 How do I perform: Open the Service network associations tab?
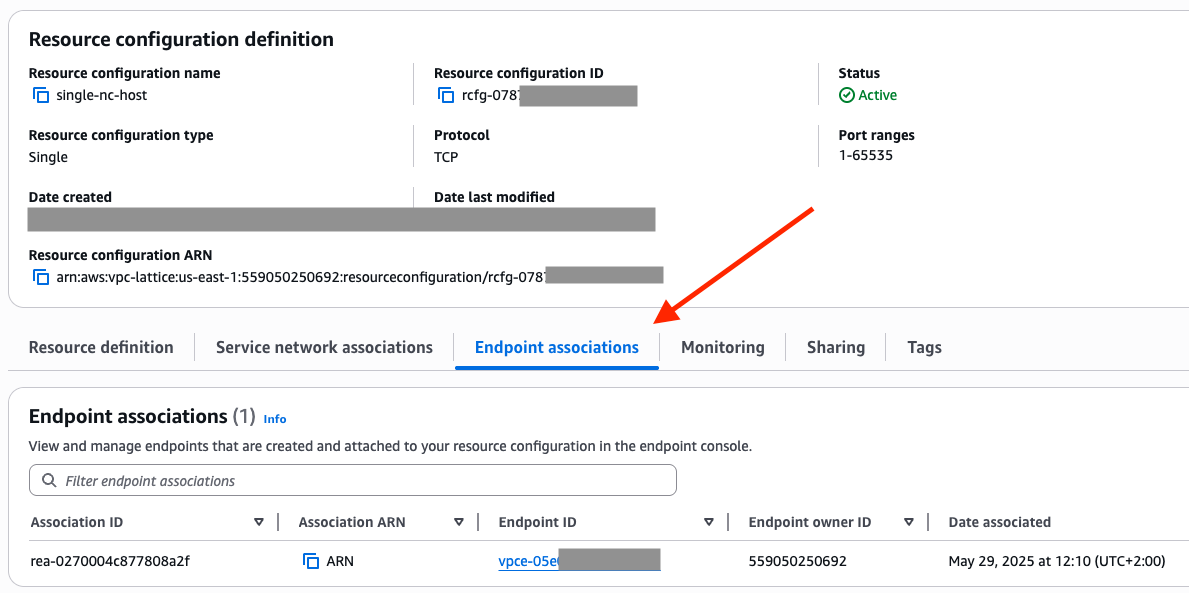(x=324, y=348)
